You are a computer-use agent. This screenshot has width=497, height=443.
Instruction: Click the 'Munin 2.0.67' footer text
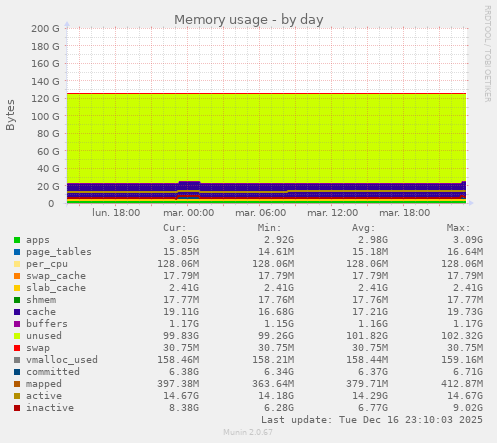coord(248,432)
